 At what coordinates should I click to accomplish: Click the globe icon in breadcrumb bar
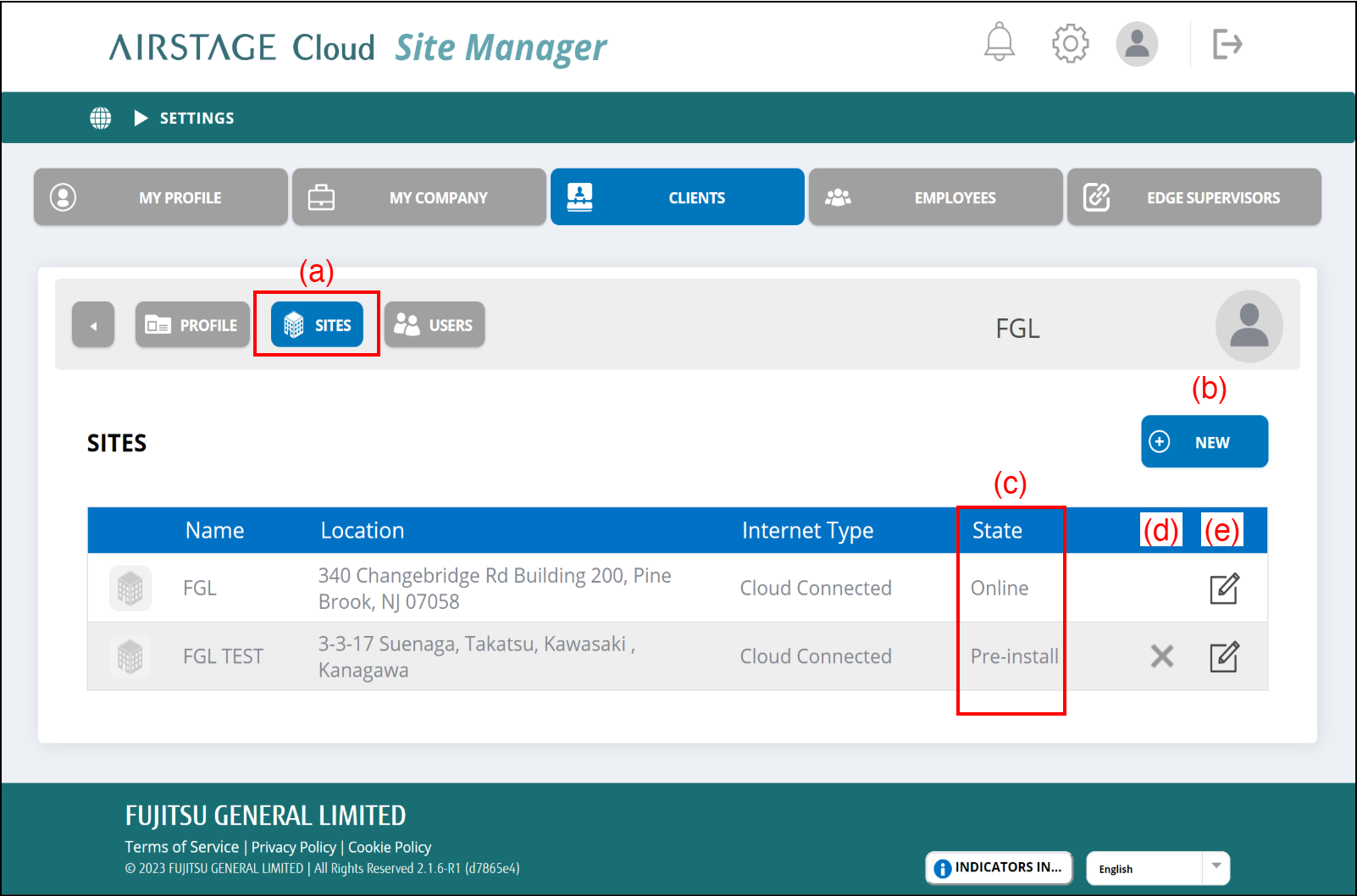101,118
